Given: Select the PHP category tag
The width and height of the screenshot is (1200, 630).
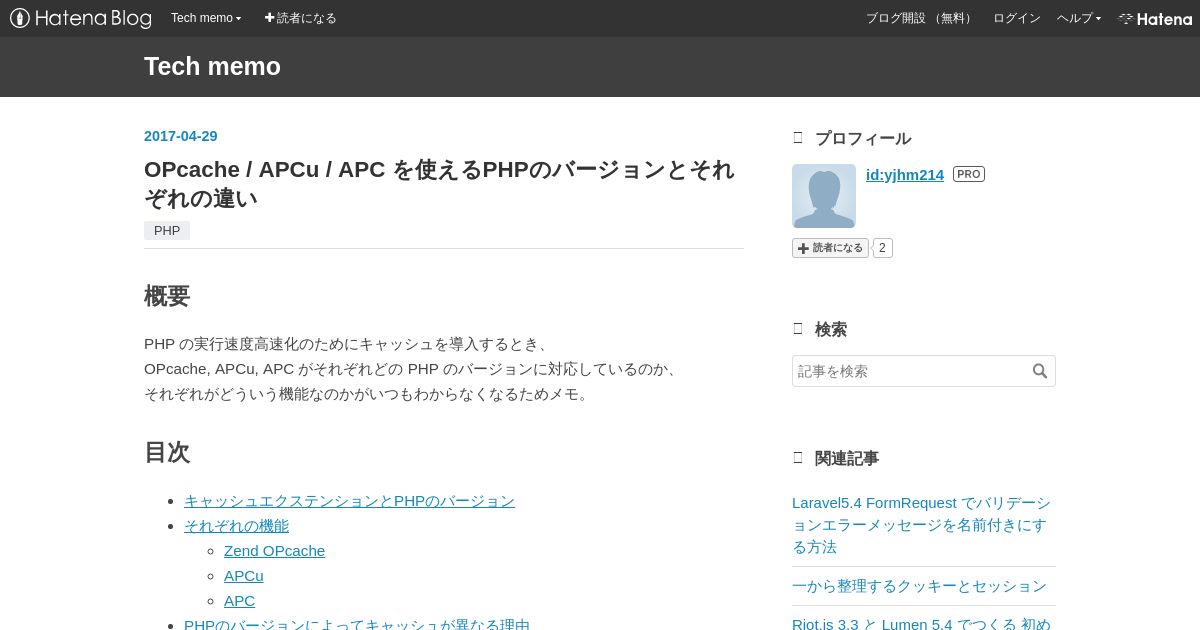Looking at the screenshot, I should coord(167,230).
